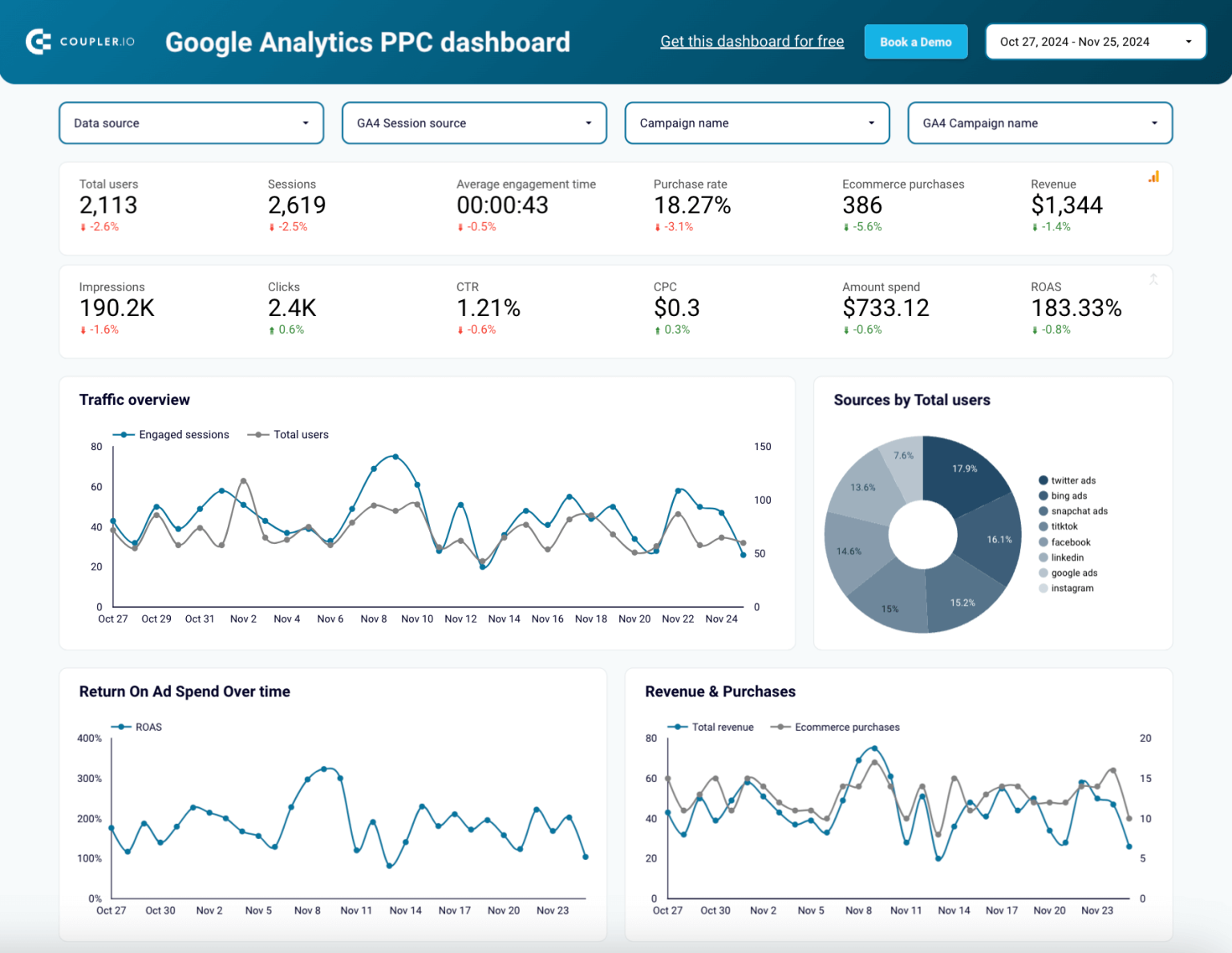Open the GA4 Session source dropdown

(x=474, y=123)
